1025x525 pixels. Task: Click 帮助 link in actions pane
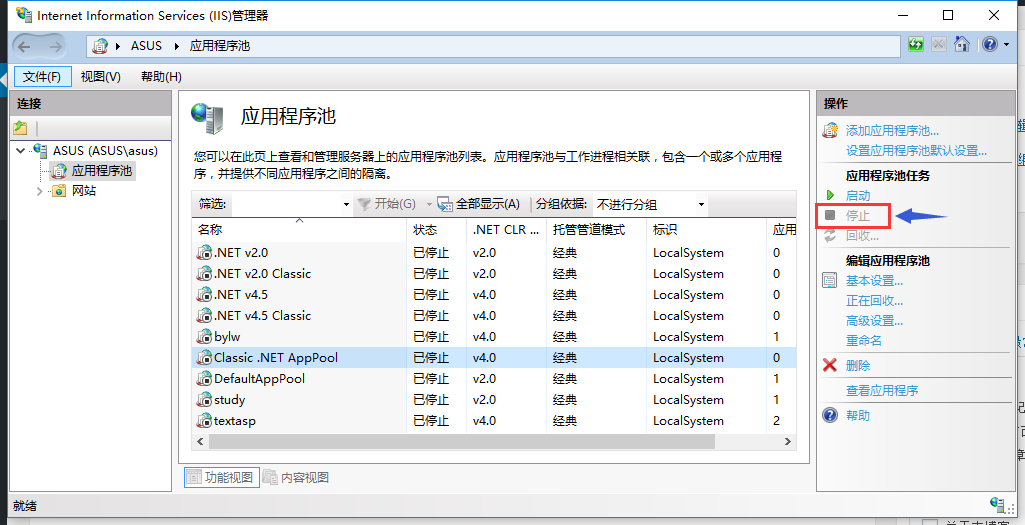click(x=858, y=415)
